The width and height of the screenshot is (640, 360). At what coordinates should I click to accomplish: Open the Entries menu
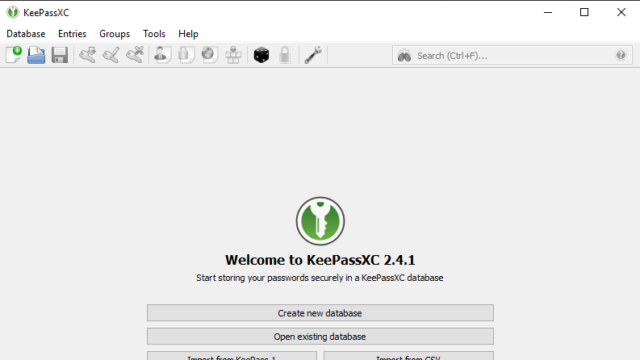tap(72, 34)
